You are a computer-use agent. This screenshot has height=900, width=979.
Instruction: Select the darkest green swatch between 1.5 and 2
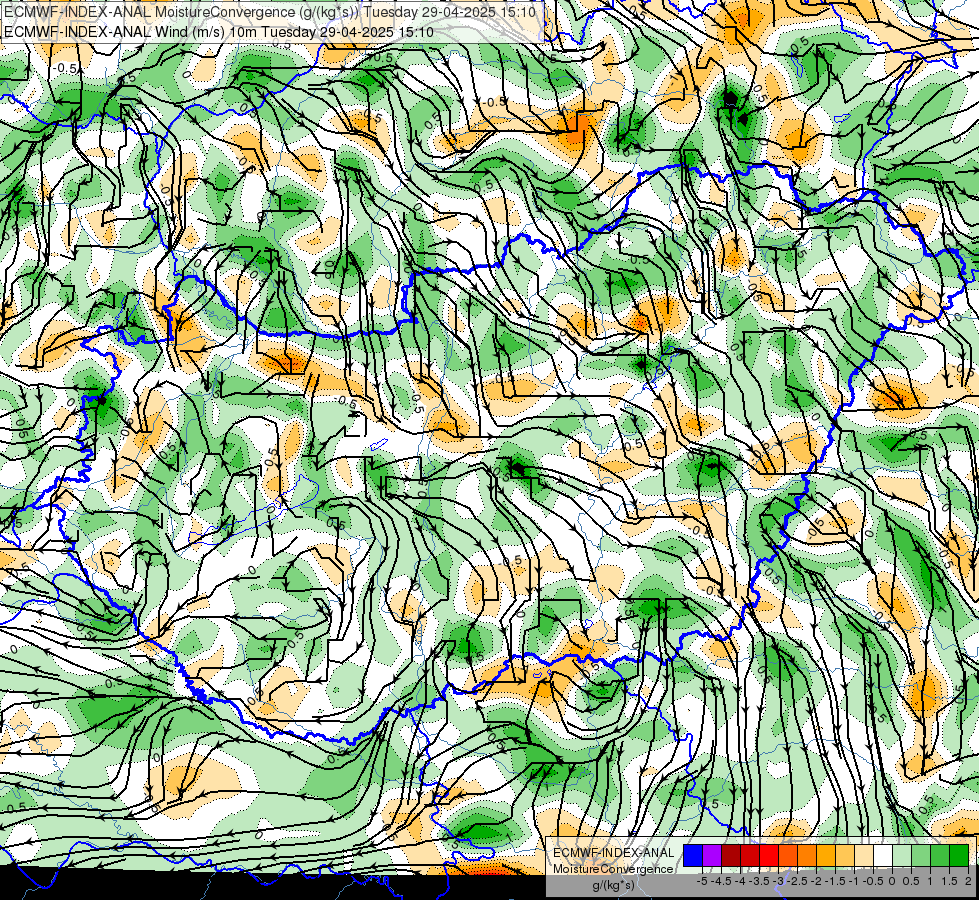pyautogui.click(x=959, y=856)
